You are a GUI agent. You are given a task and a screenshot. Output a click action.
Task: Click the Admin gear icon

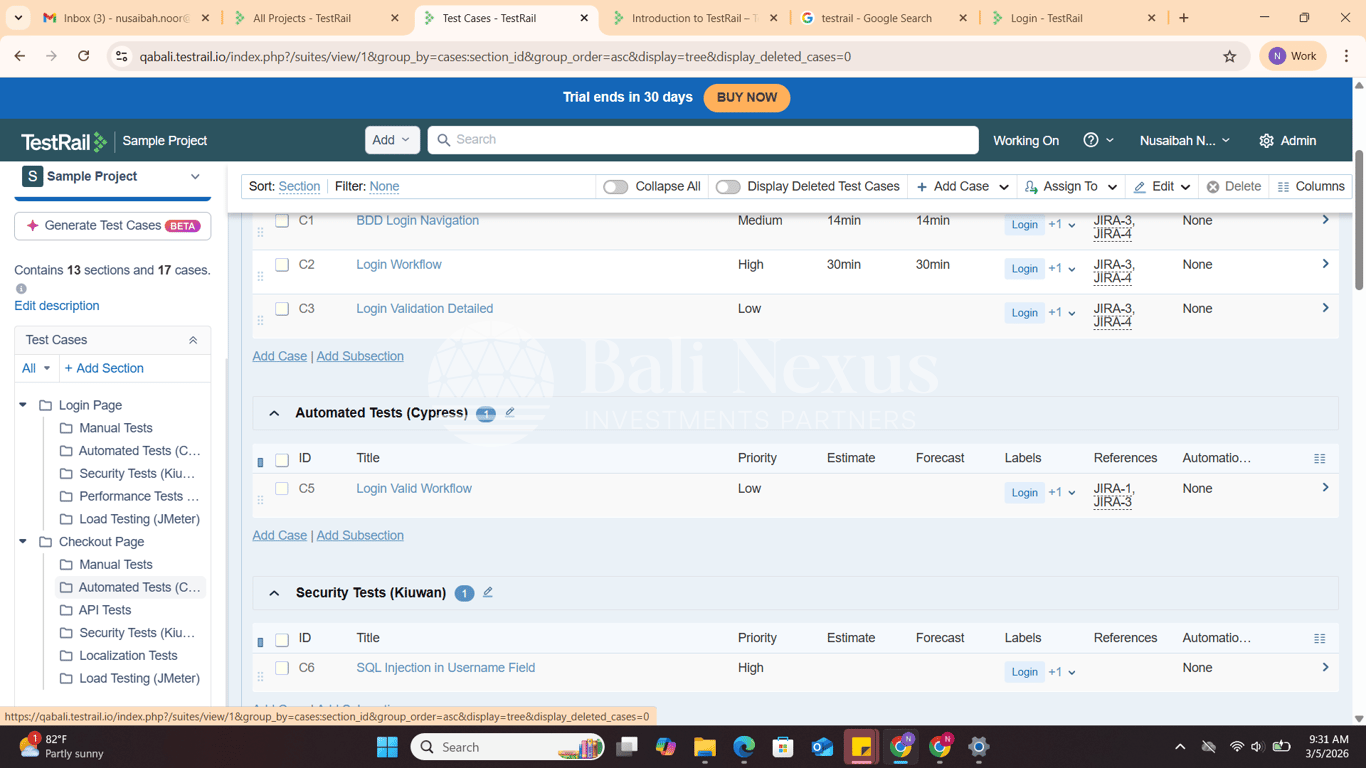pos(1266,141)
